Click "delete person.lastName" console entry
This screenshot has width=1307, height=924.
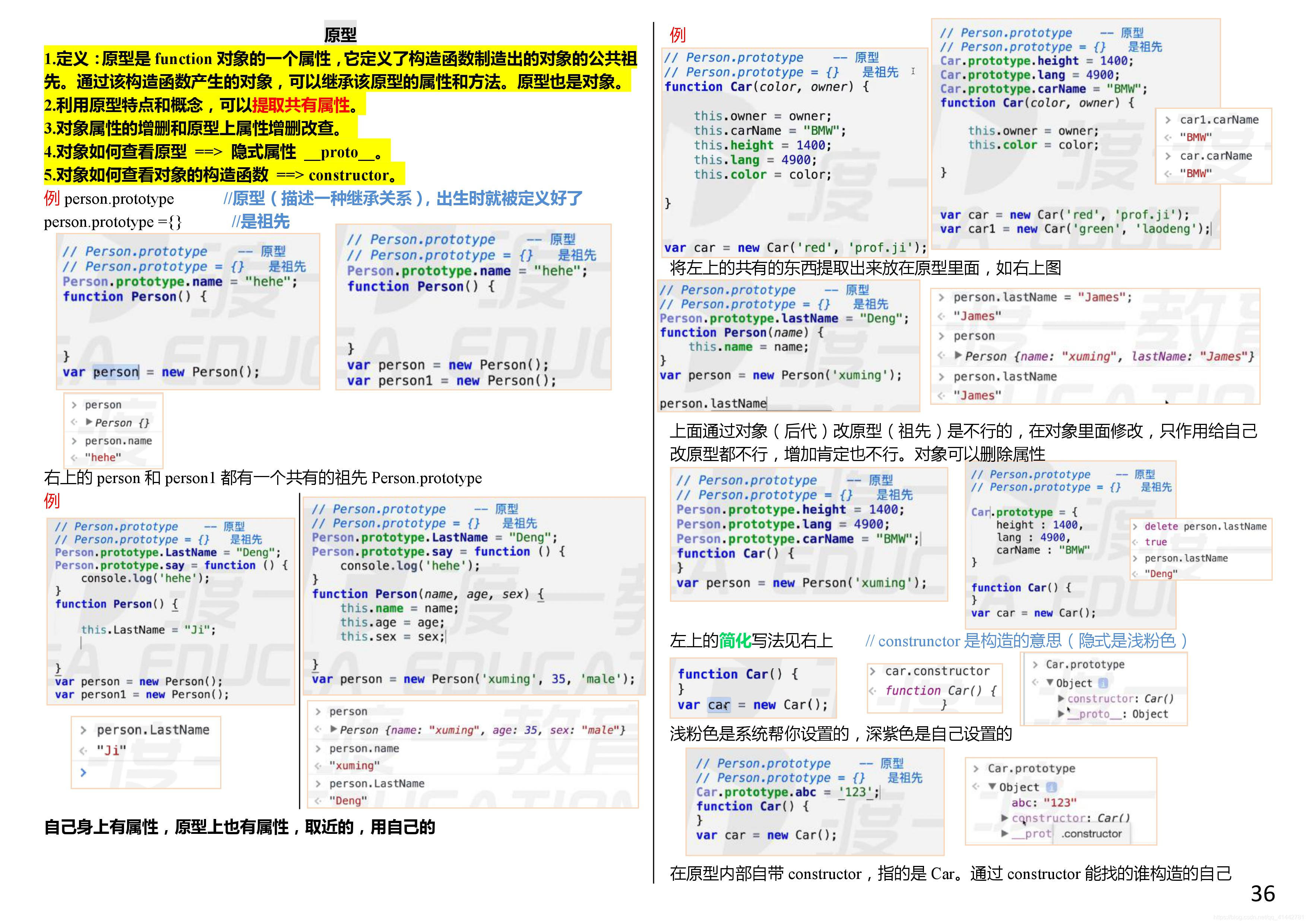click(x=1205, y=526)
